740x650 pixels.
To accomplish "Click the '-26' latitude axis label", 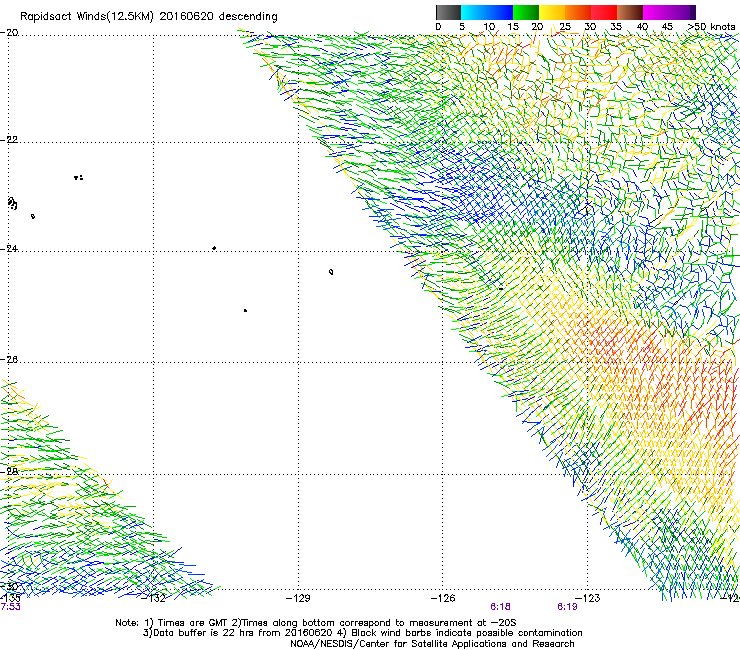I will pyautogui.click(x=10, y=360).
